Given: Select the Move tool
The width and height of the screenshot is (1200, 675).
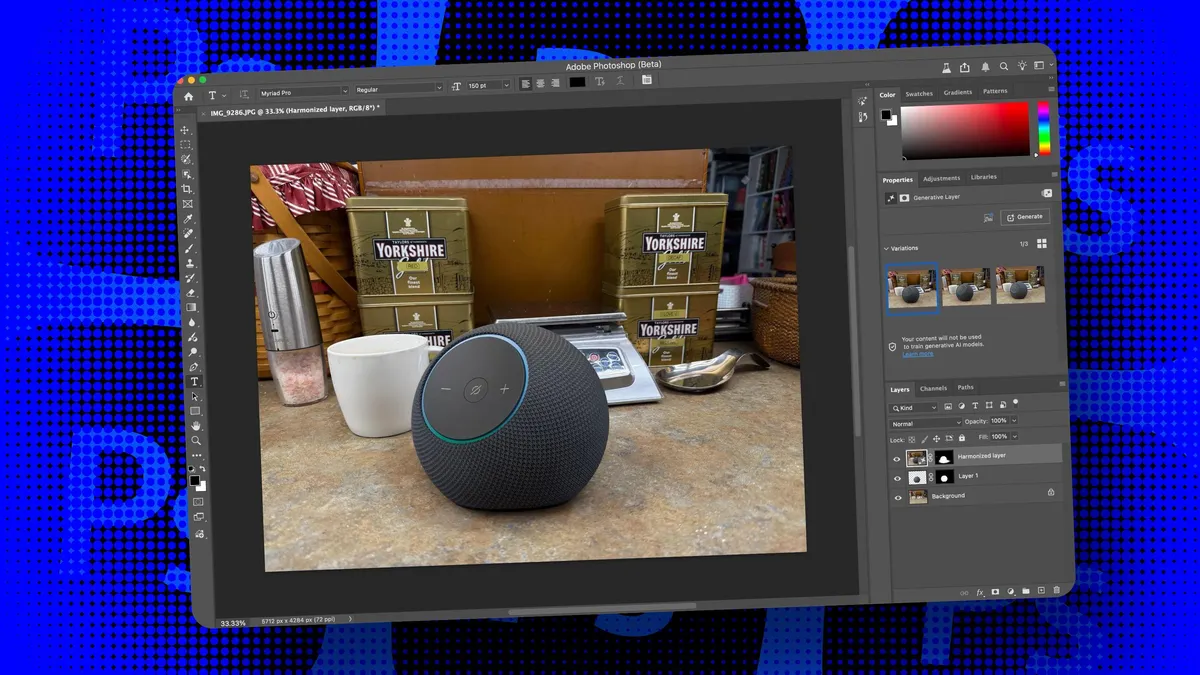Looking at the screenshot, I should (x=185, y=131).
